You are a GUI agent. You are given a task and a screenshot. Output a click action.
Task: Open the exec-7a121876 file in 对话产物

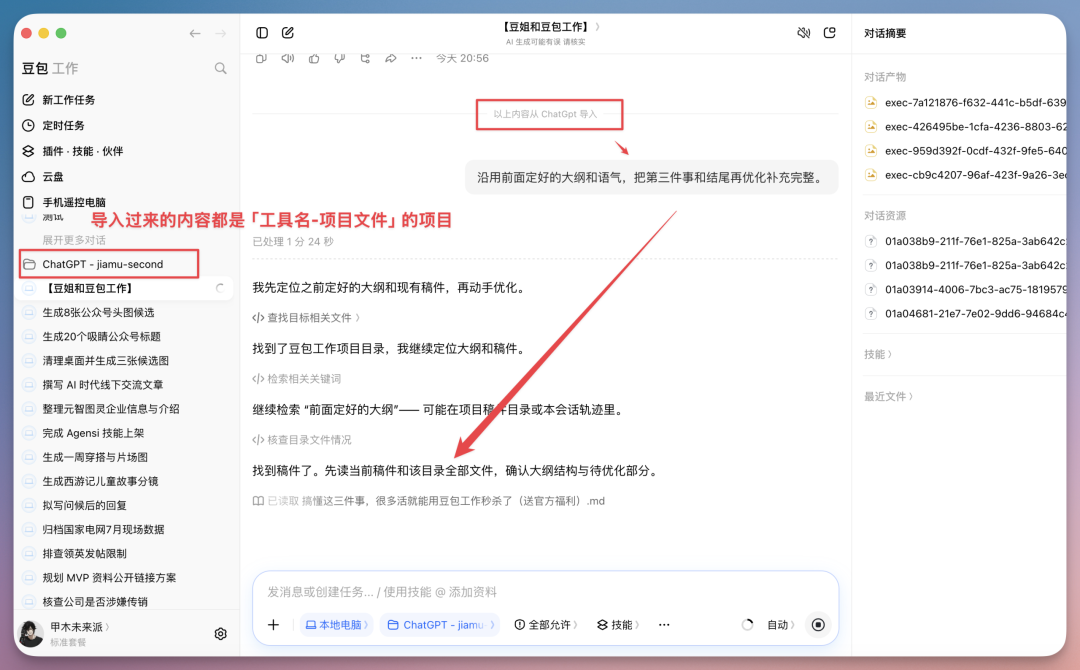965,103
